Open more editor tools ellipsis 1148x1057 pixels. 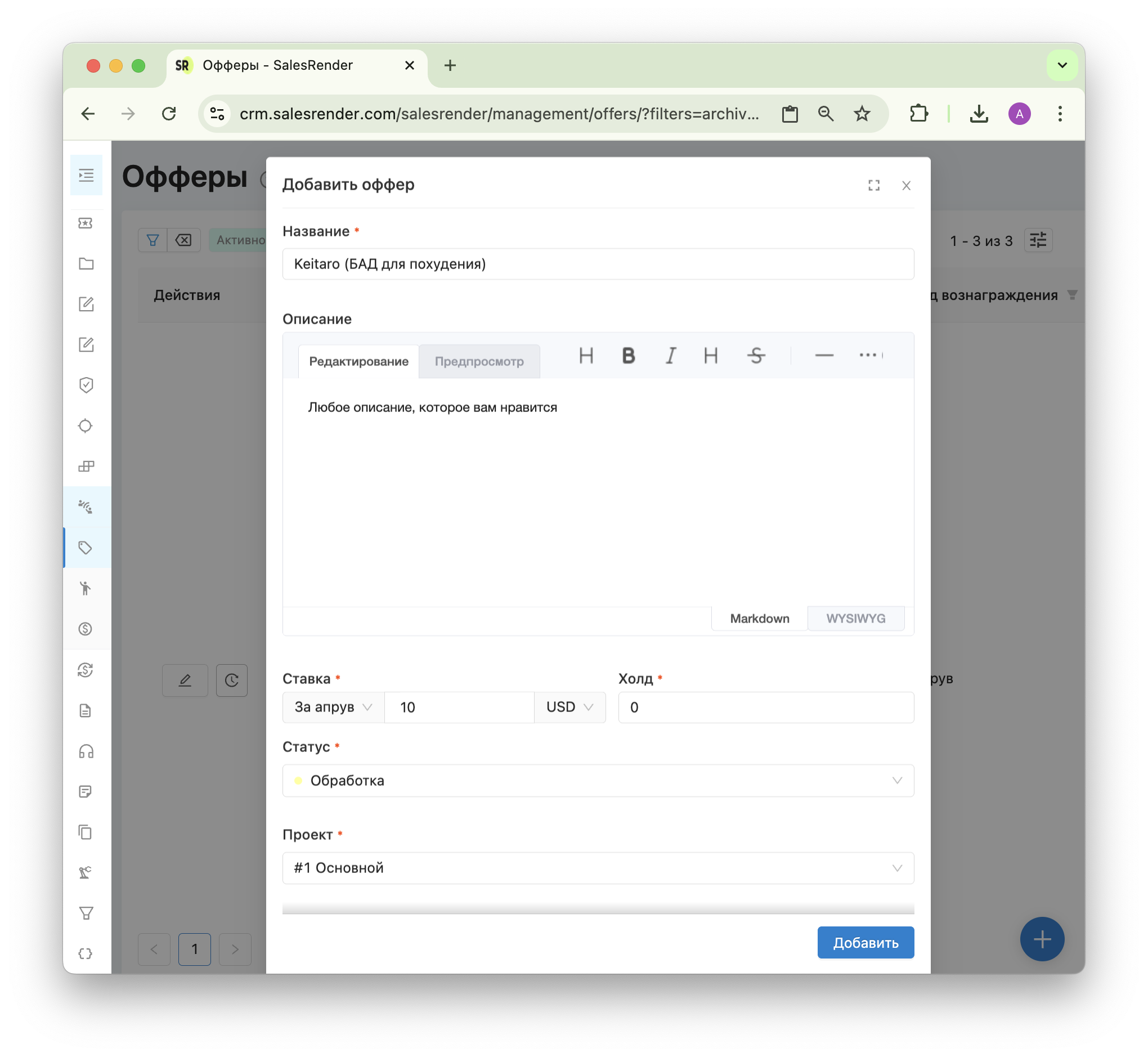868,356
